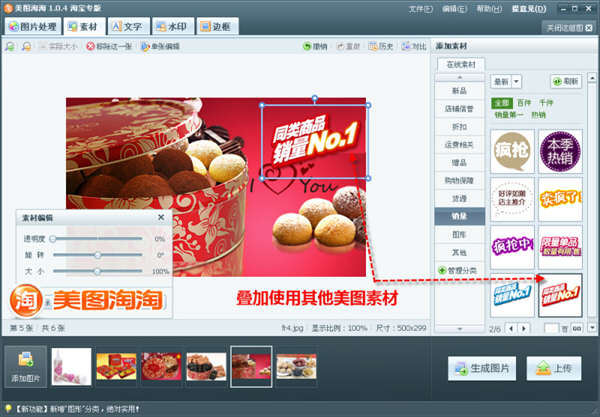Add the 疯抢中 purple sticker
The width and height of the screenshot is (600, 417).
coord(512,247)
